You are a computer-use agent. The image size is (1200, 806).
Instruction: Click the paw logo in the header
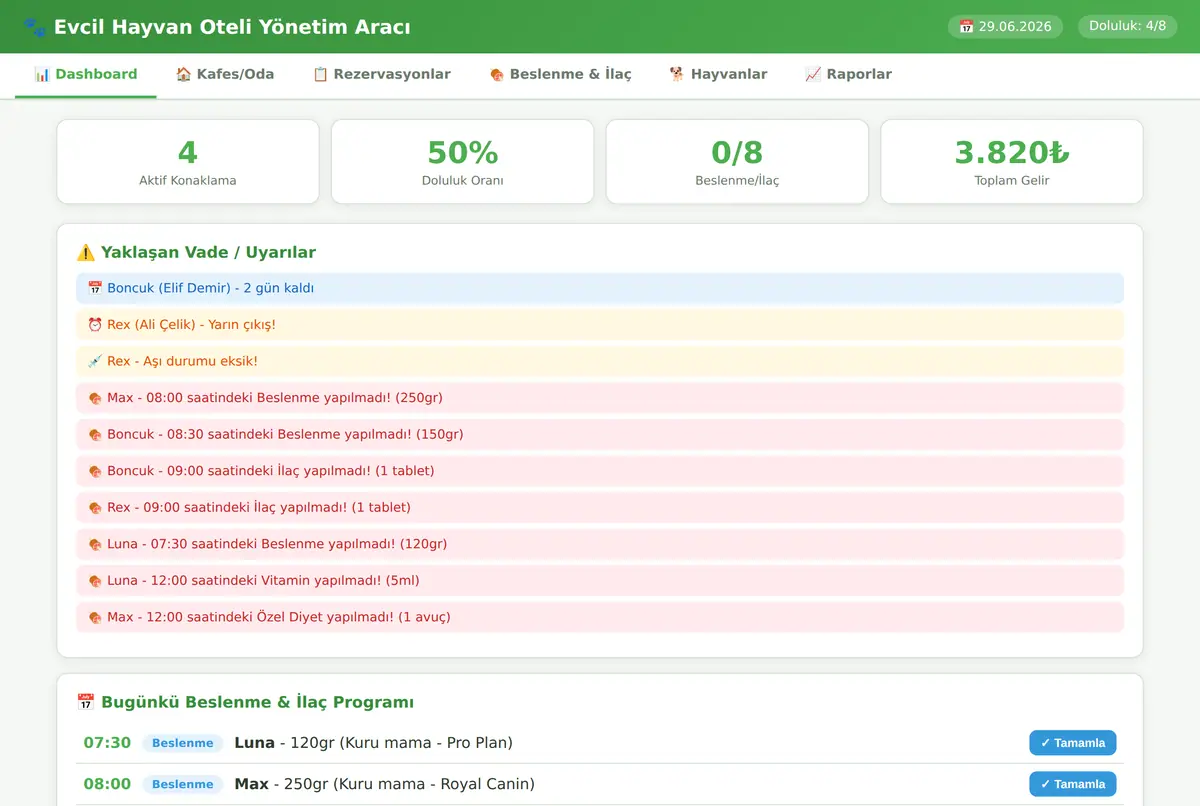34,27
